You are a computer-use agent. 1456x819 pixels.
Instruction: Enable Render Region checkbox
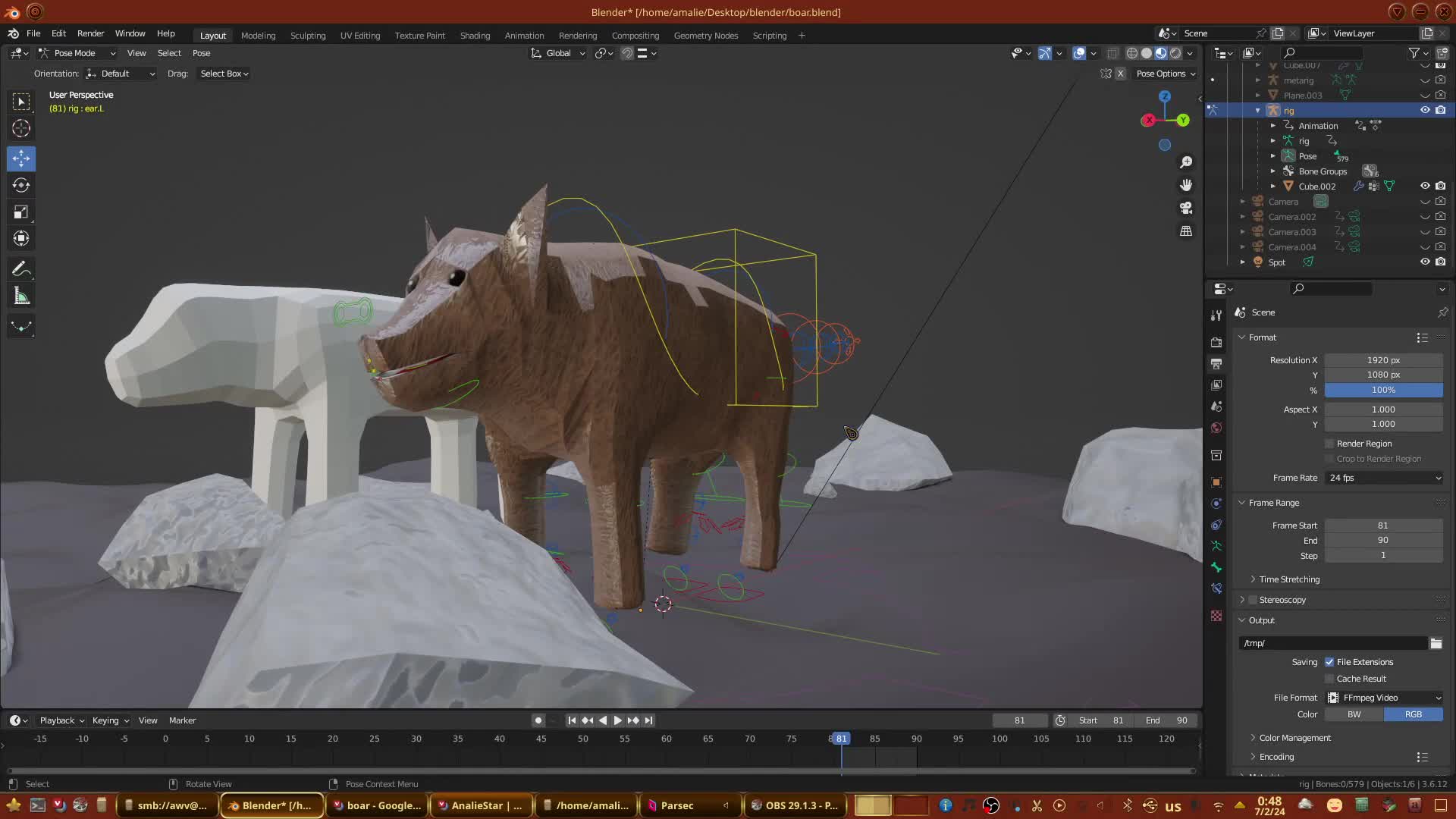pos(1329,444)
